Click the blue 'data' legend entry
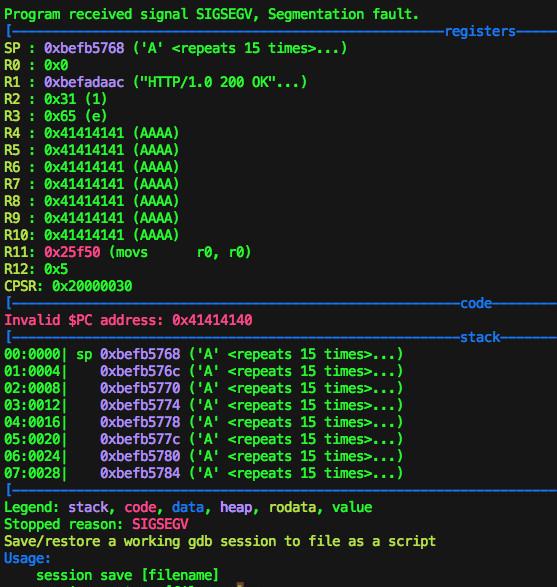557x587 pixels. pyautogui.click(x=188, y=507)
